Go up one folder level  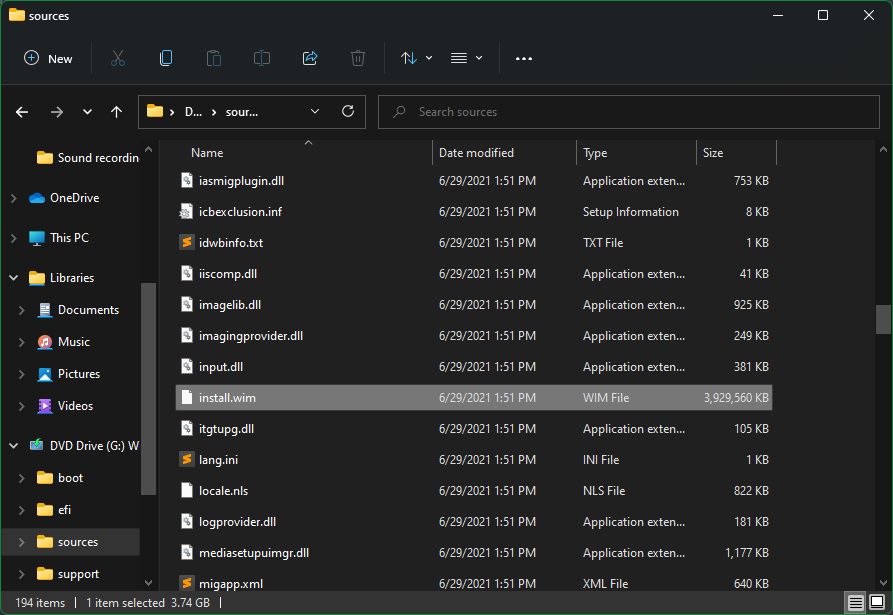point(116,112)
